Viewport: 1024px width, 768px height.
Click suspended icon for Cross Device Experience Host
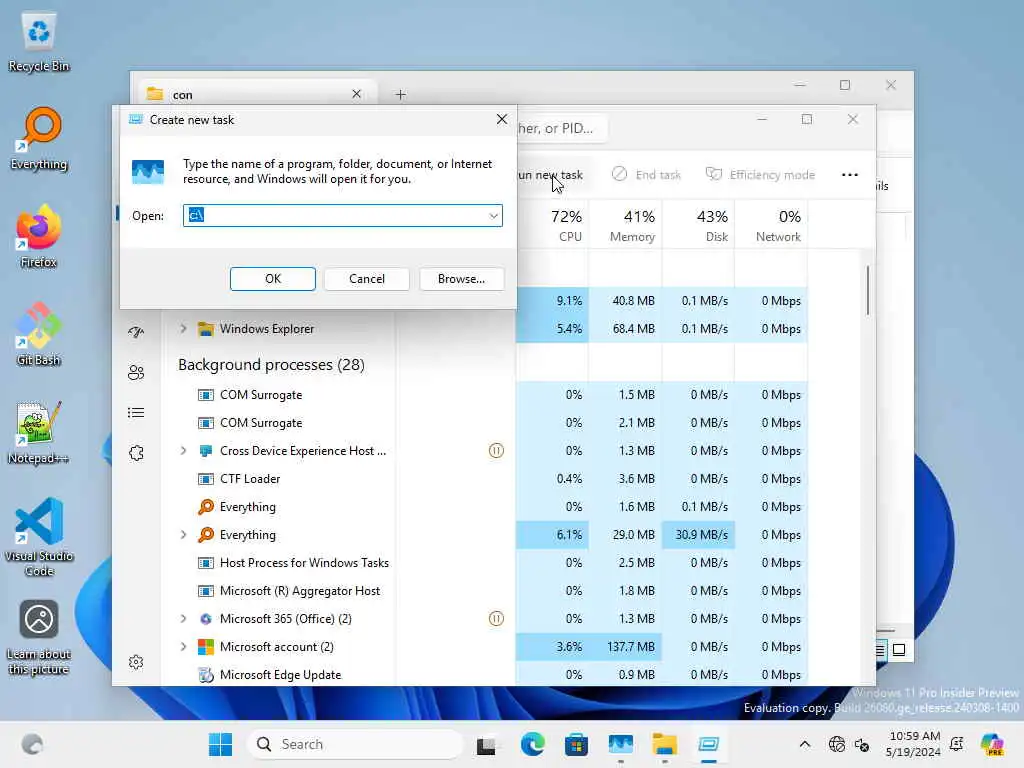click(496, 451)
